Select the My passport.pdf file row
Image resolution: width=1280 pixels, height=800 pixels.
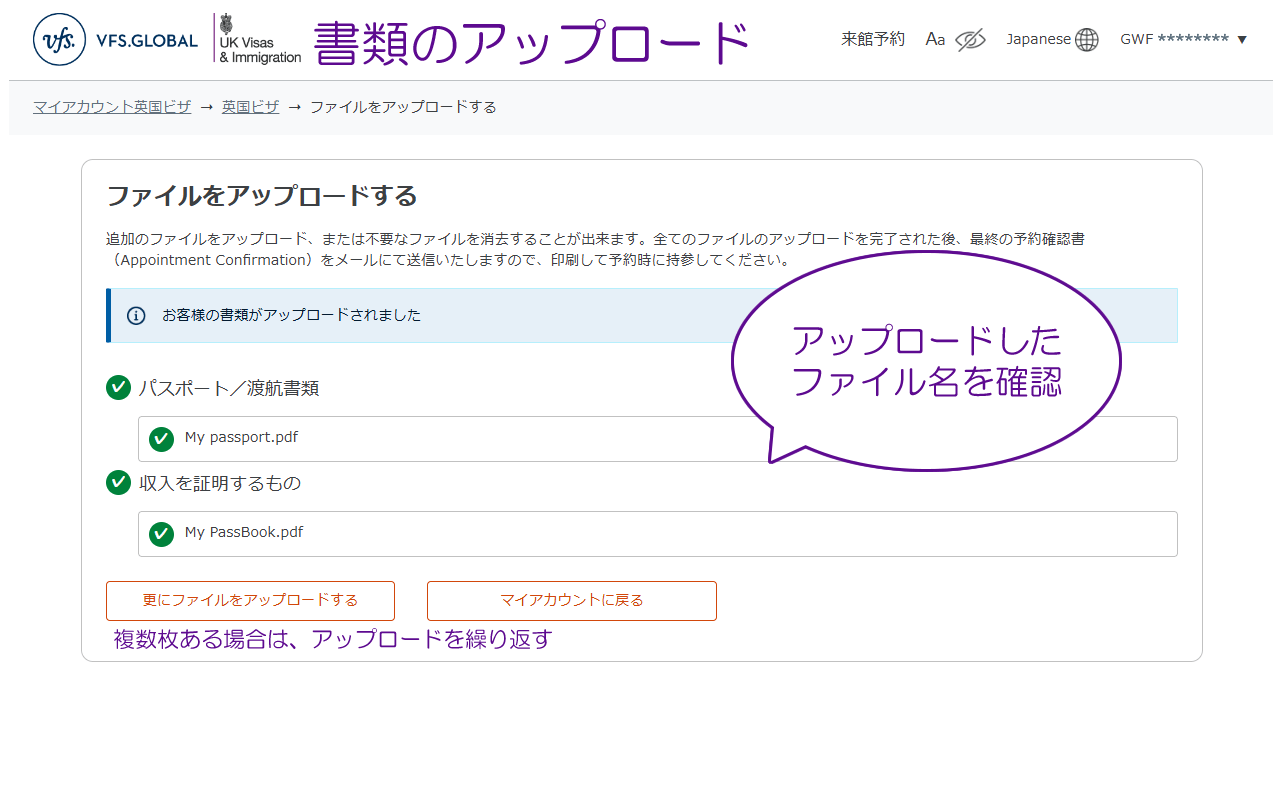[450, 439]
